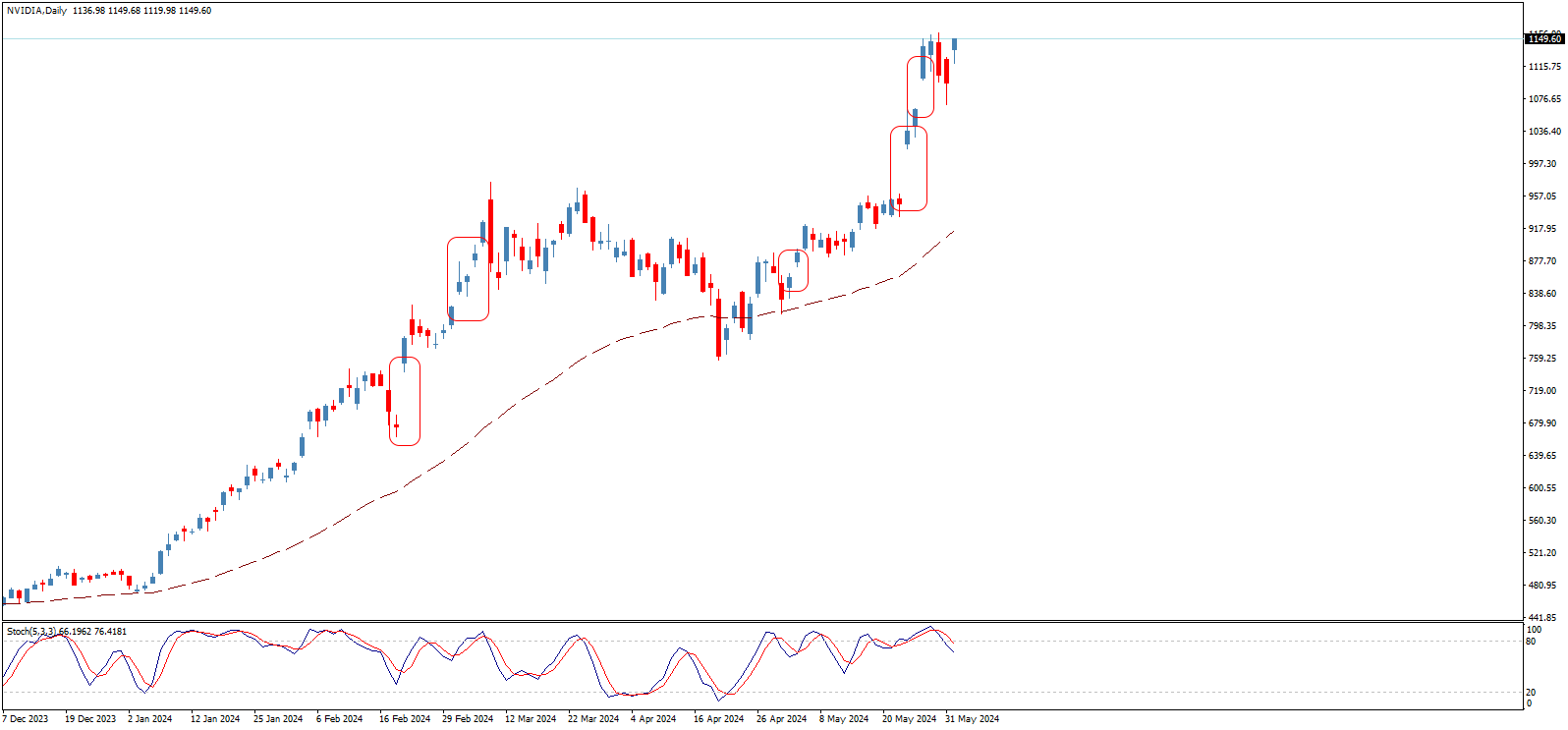Click the rightmost latest candlestick
This screenshot has height=730, width=1568.
click(954, 45)
